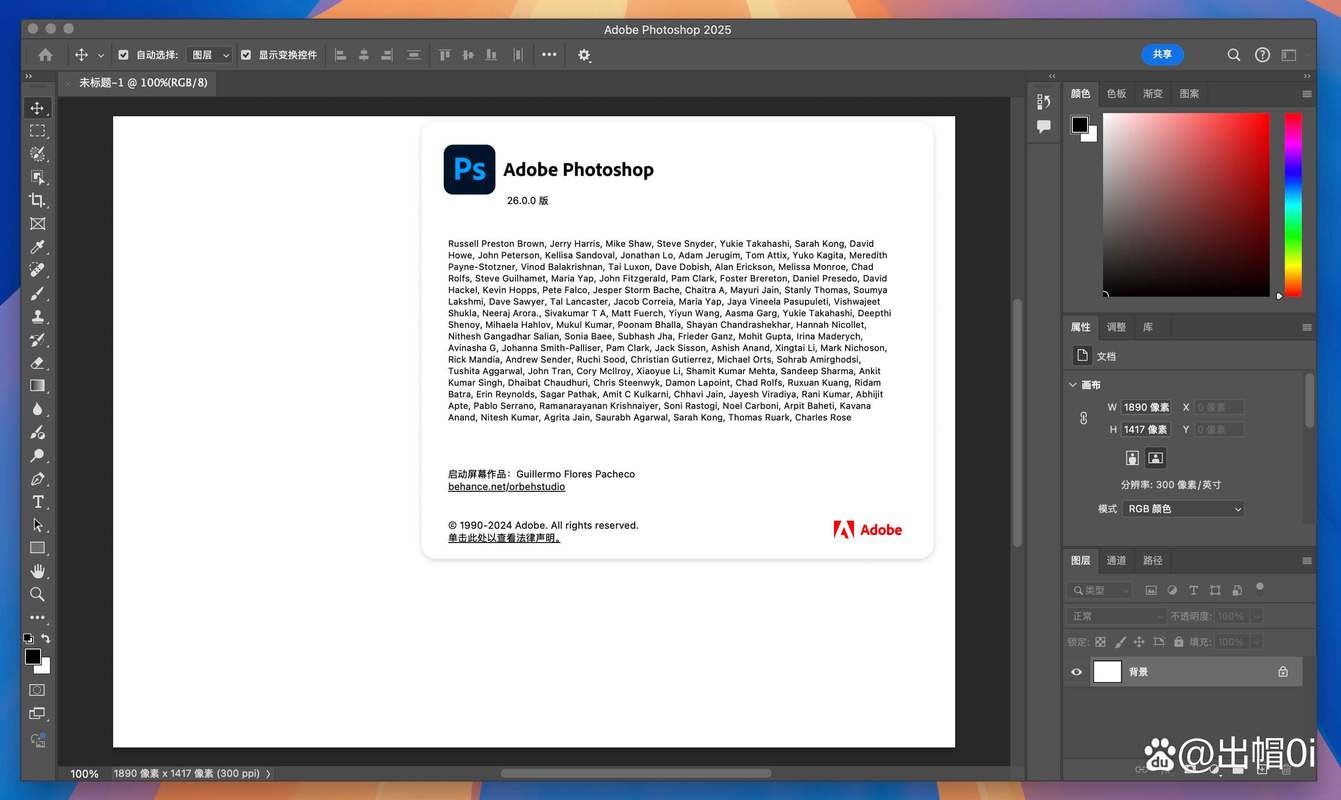Select the Rectangular Marquee tool
Viewport: 1341px width, 800px height.
tap(37, 131)
